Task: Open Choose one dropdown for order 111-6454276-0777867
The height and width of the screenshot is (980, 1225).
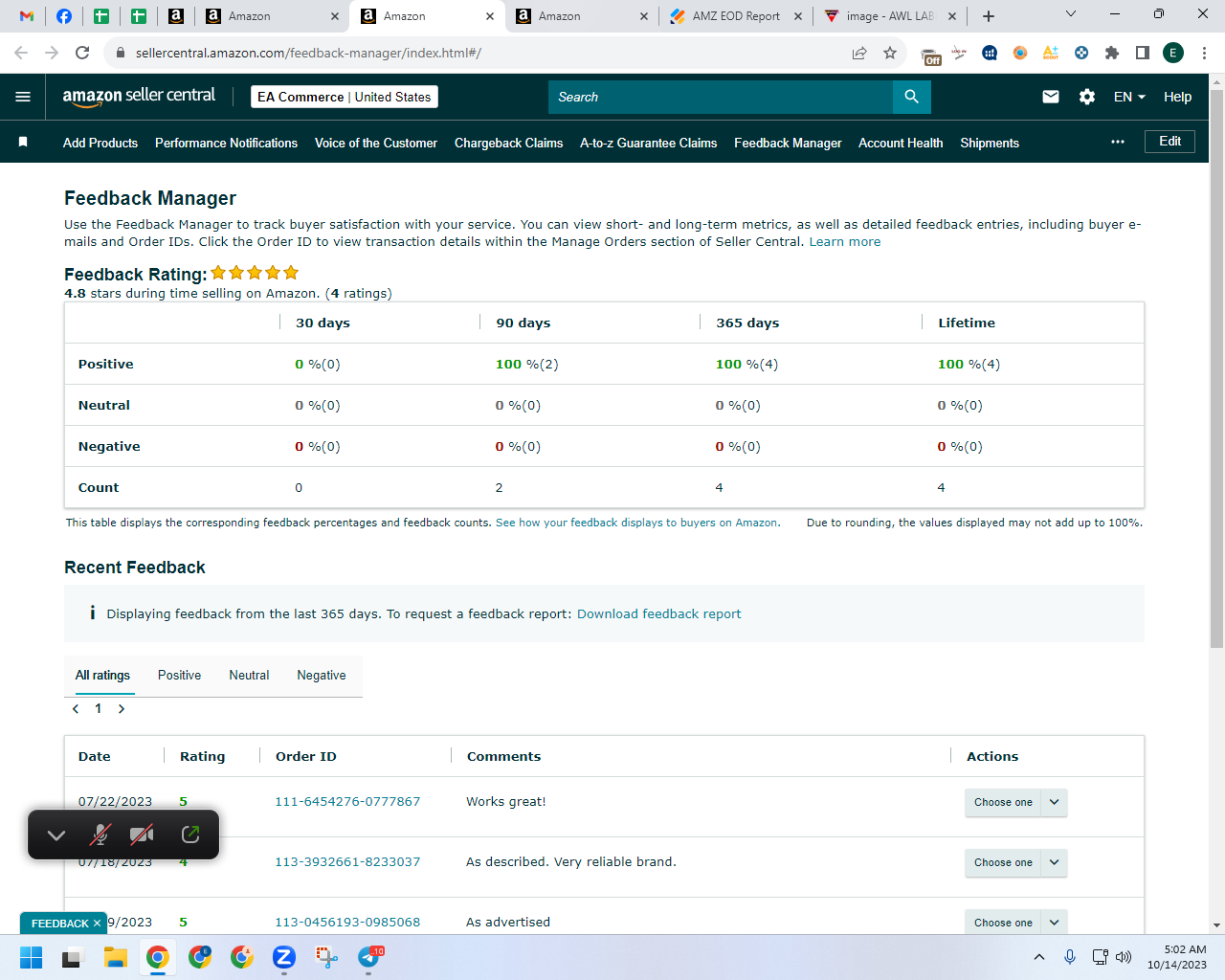Action: [x=1015, y=802]
